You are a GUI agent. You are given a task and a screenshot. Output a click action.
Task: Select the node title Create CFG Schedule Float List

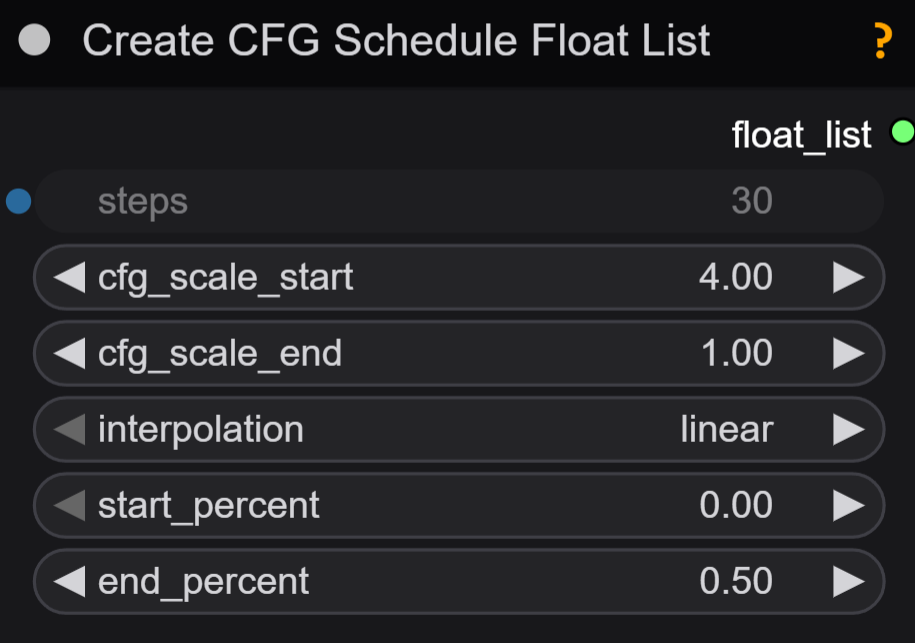point(396,40)
